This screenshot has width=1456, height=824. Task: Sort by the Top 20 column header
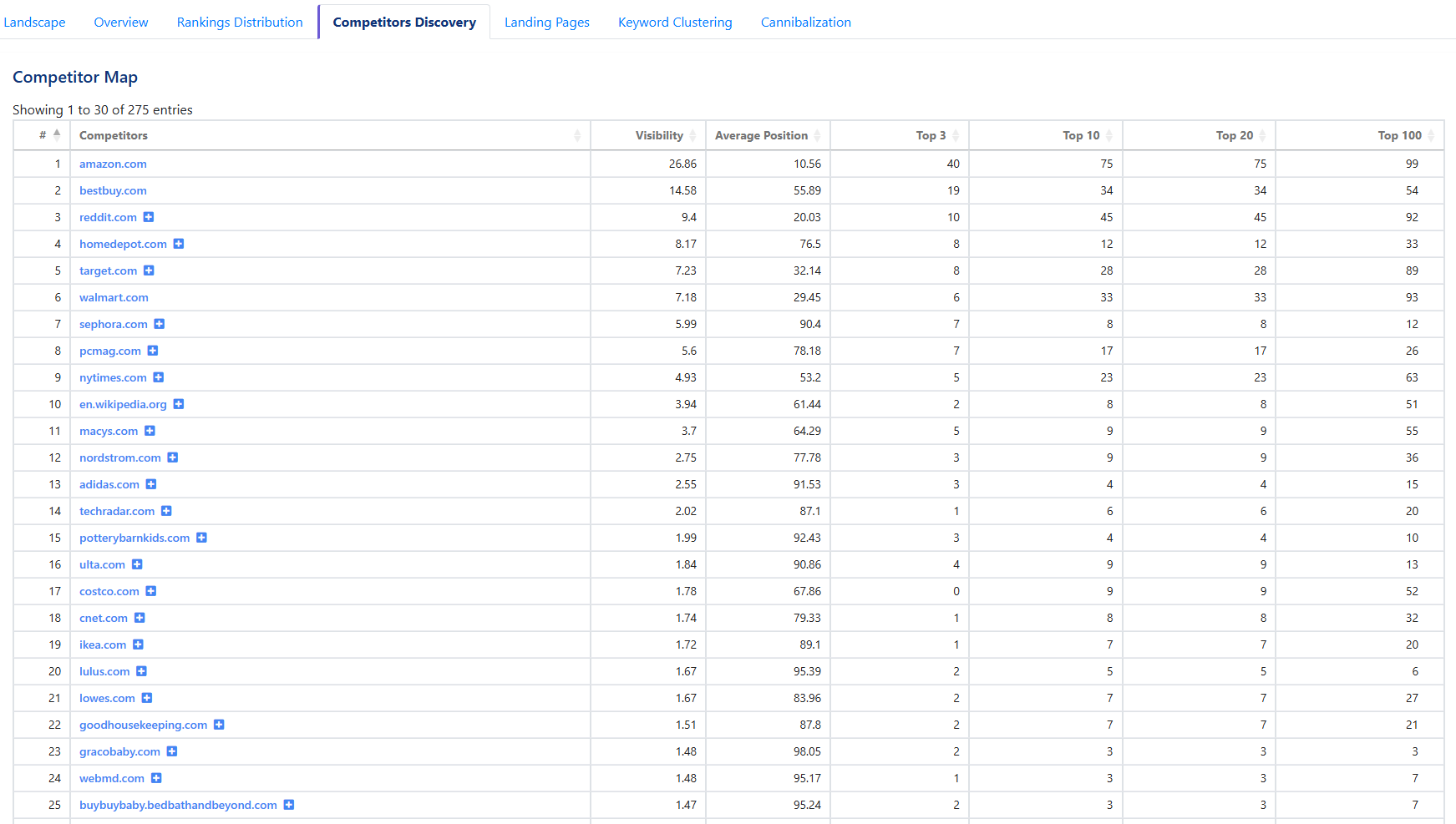click(1199, 135)
